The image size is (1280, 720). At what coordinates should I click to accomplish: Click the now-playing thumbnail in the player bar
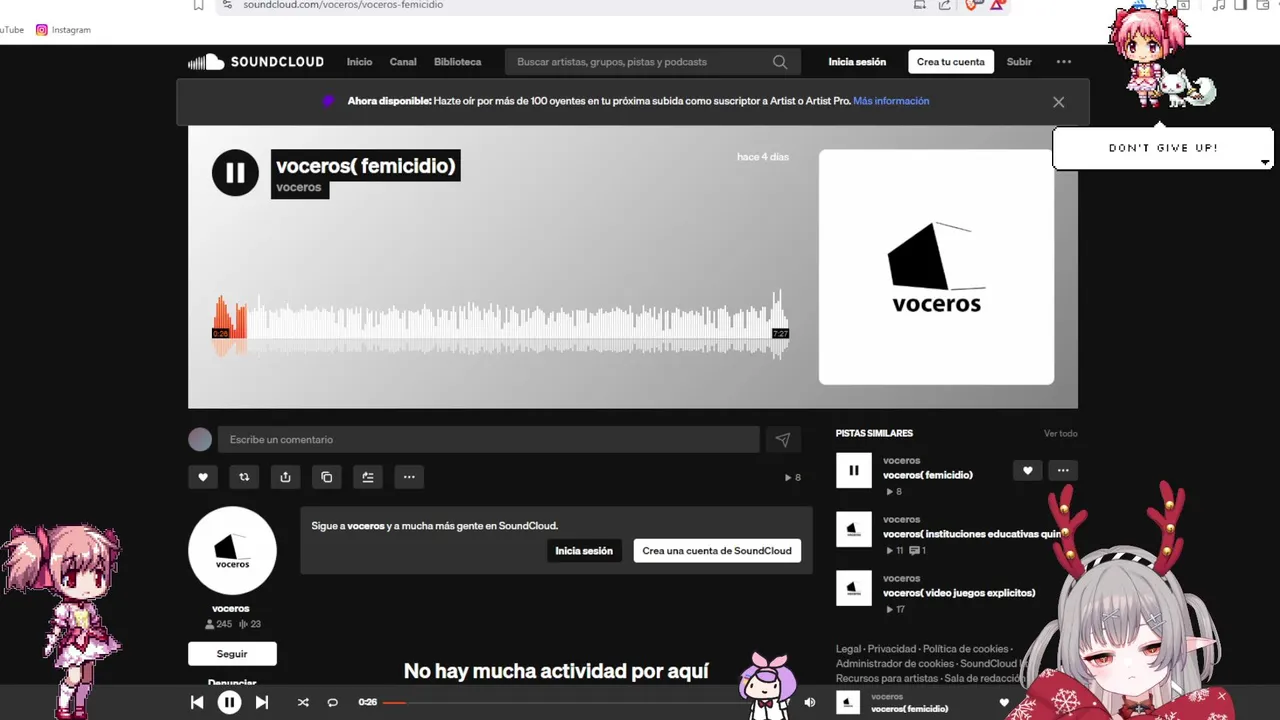pyautogui.click(x=848, y=703)
